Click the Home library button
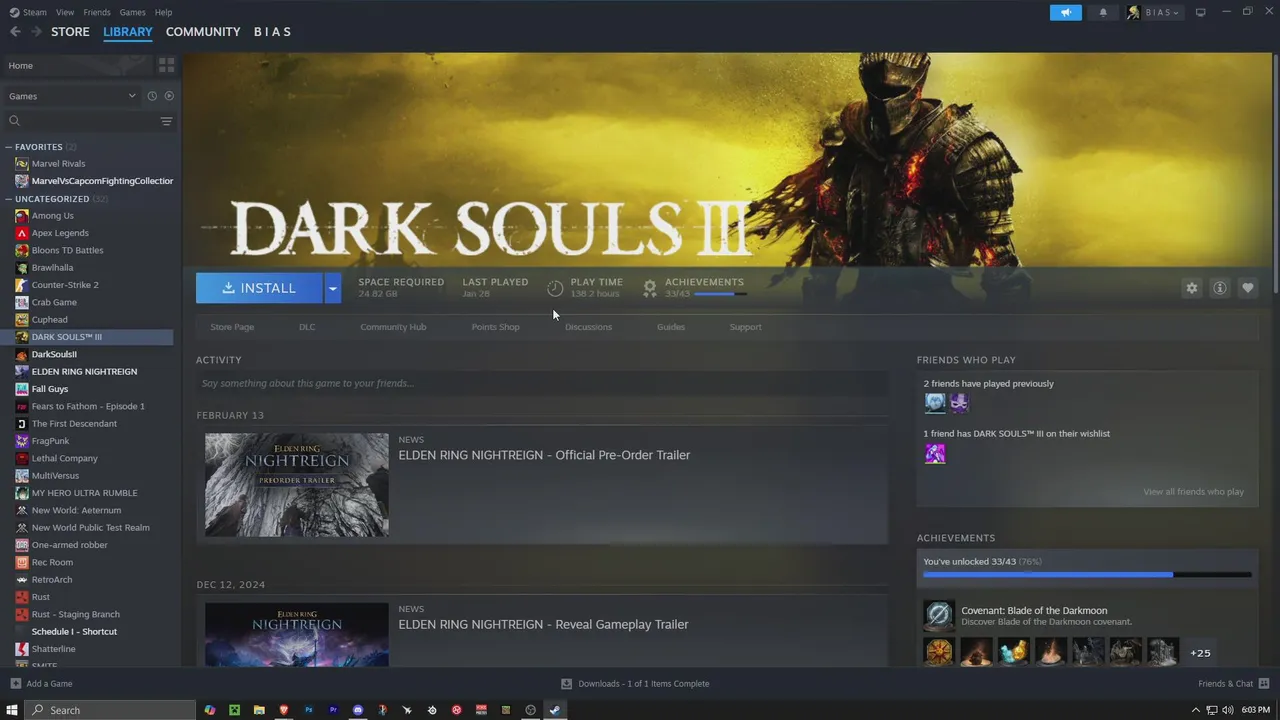Image resolution: width=1280 pixels, height=720 pixels. [x=78, y=65]
